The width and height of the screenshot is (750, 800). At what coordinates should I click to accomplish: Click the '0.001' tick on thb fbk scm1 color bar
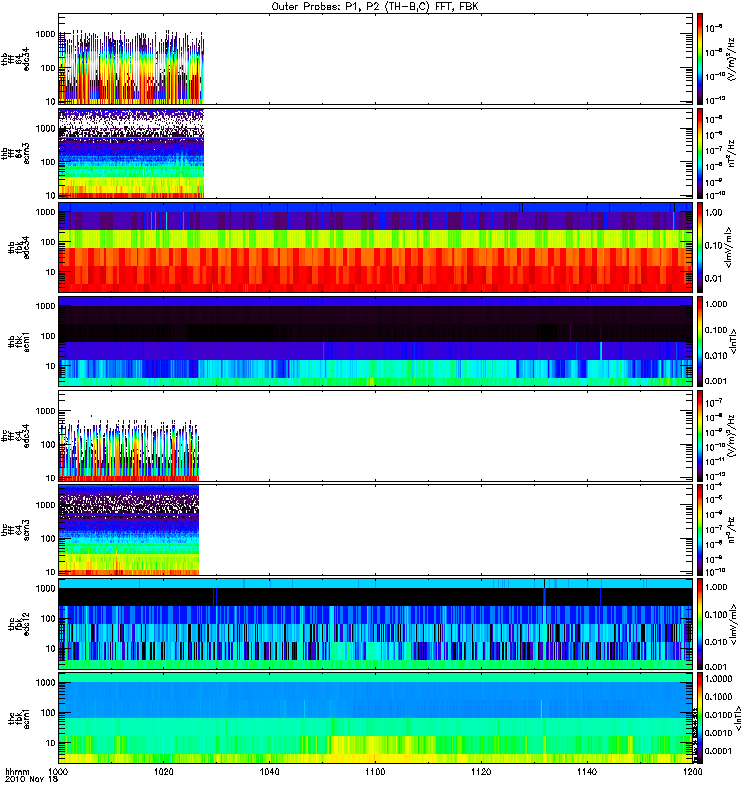(716, 381)
